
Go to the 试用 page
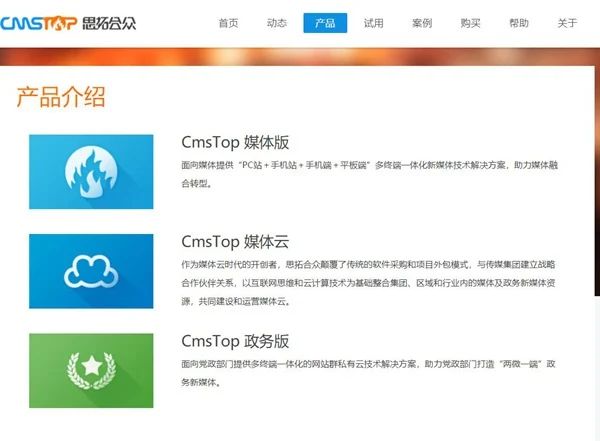click(x=373, y=23)
